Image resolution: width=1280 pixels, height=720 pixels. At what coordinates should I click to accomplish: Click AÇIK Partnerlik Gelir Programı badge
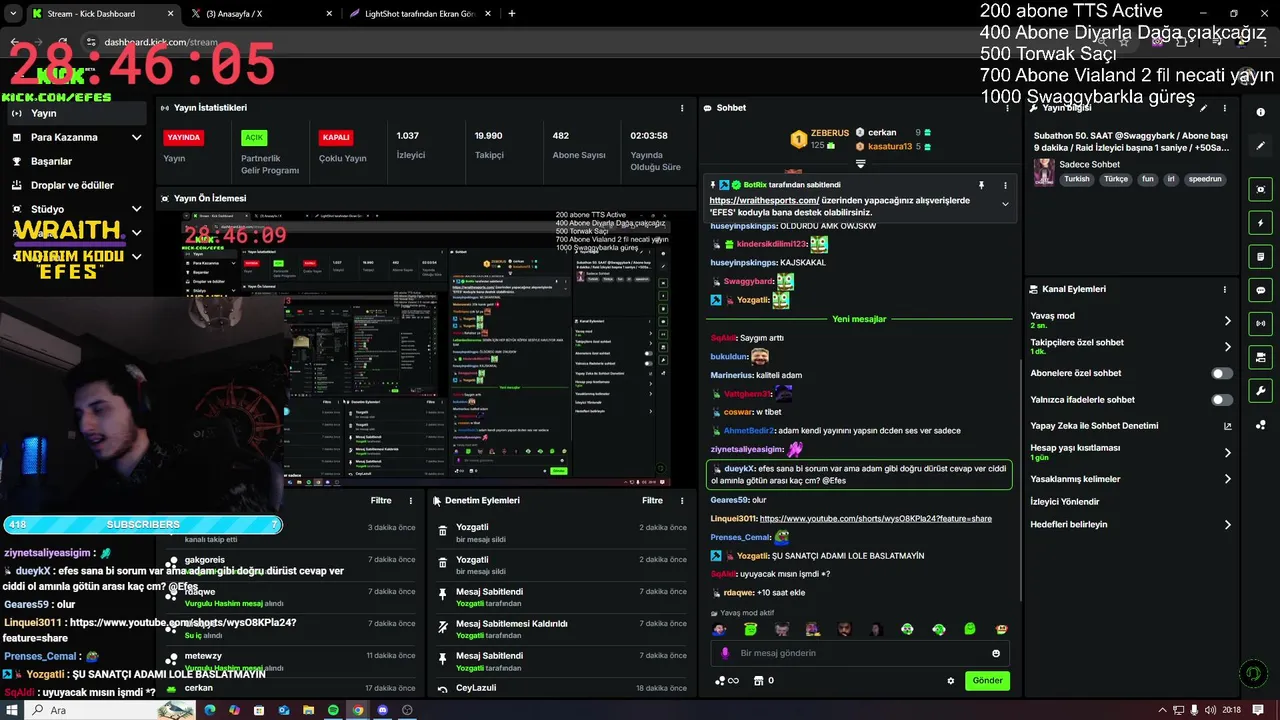coord(254,137)
